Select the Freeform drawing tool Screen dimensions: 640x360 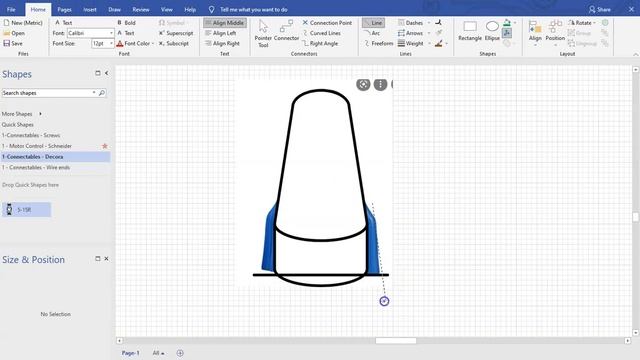pyautogui.click(x=378, y=43)
